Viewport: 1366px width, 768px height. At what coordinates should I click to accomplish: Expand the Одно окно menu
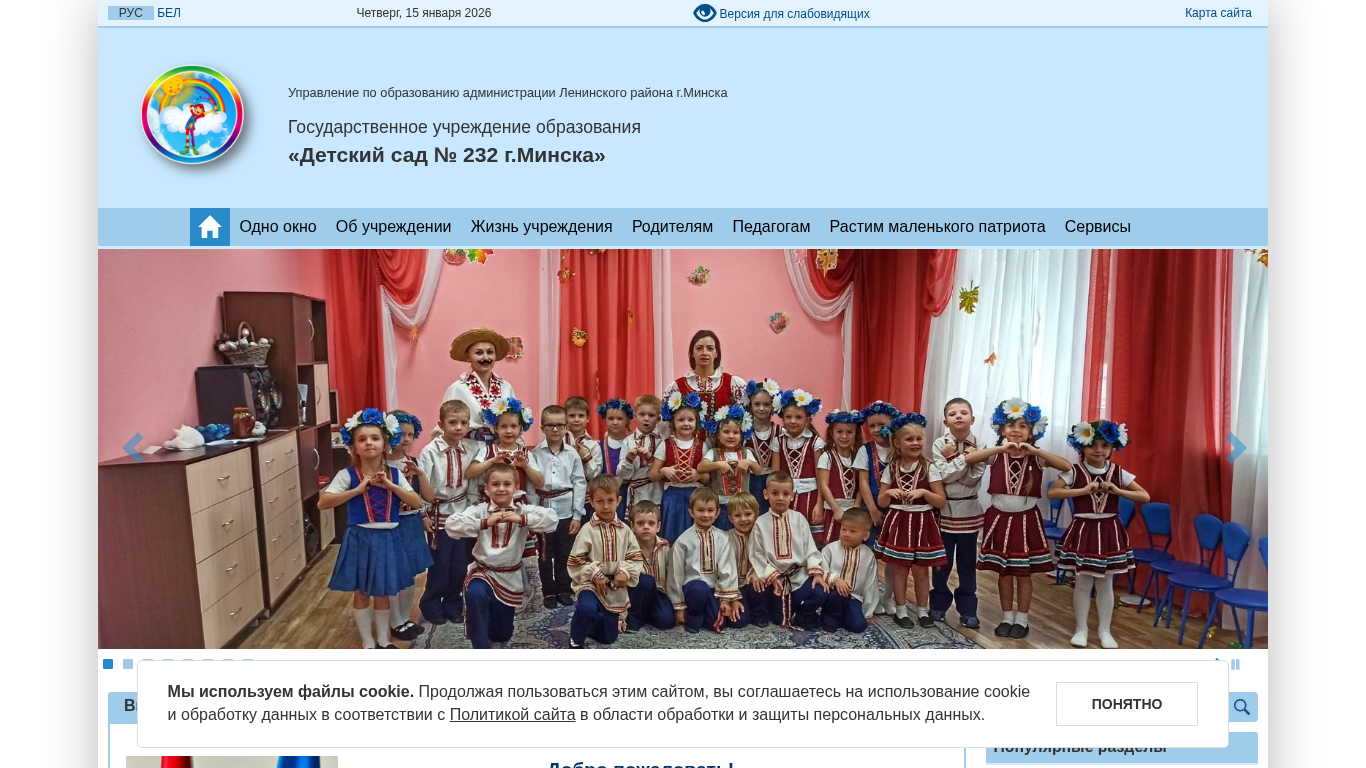tap(278, 227)
